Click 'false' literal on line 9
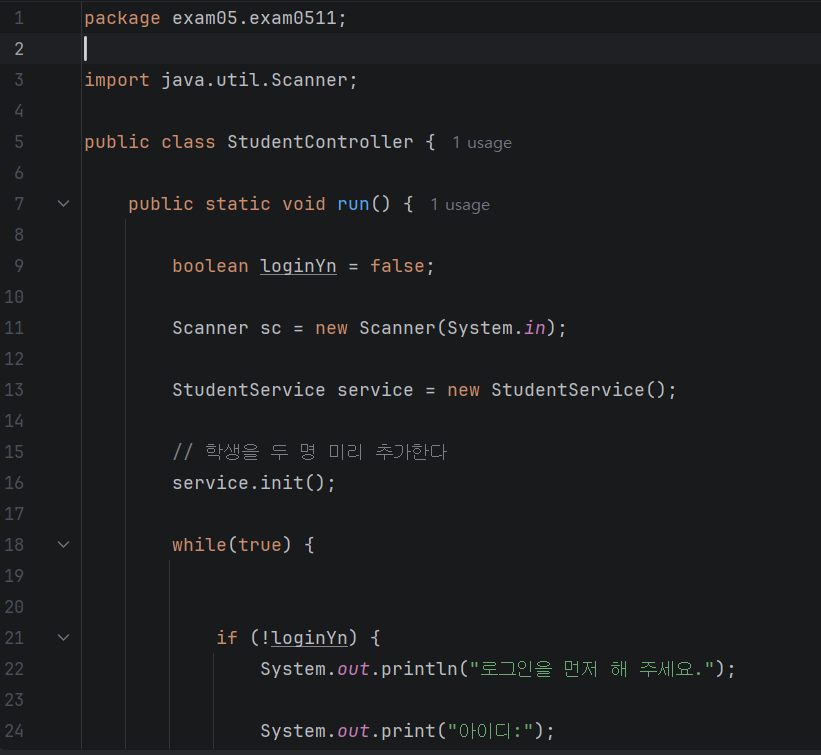Viewport: 821px width, 755px height. (x=397, y=266)
